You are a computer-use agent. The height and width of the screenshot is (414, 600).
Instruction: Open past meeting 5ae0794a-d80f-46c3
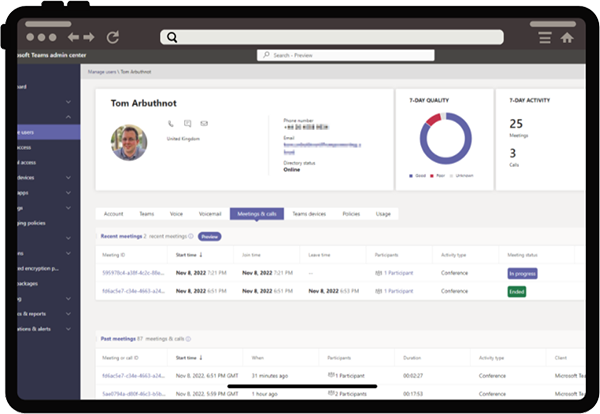[134, 394]
